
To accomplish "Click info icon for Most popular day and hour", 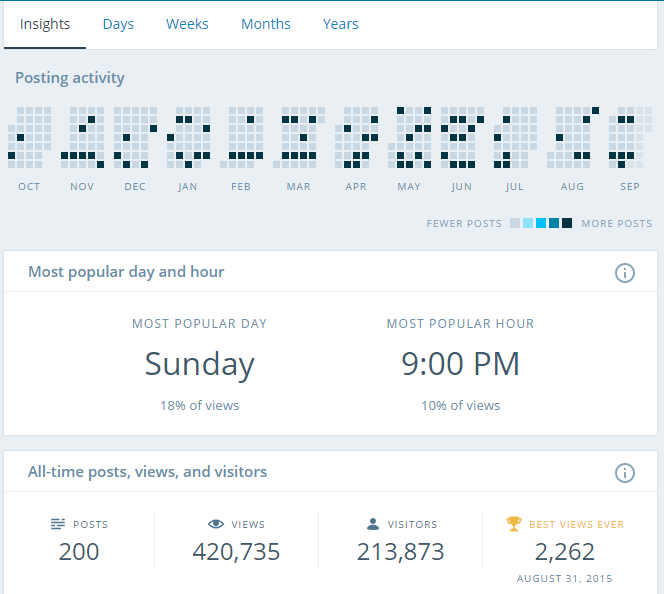I will click(x=625, y=272).
